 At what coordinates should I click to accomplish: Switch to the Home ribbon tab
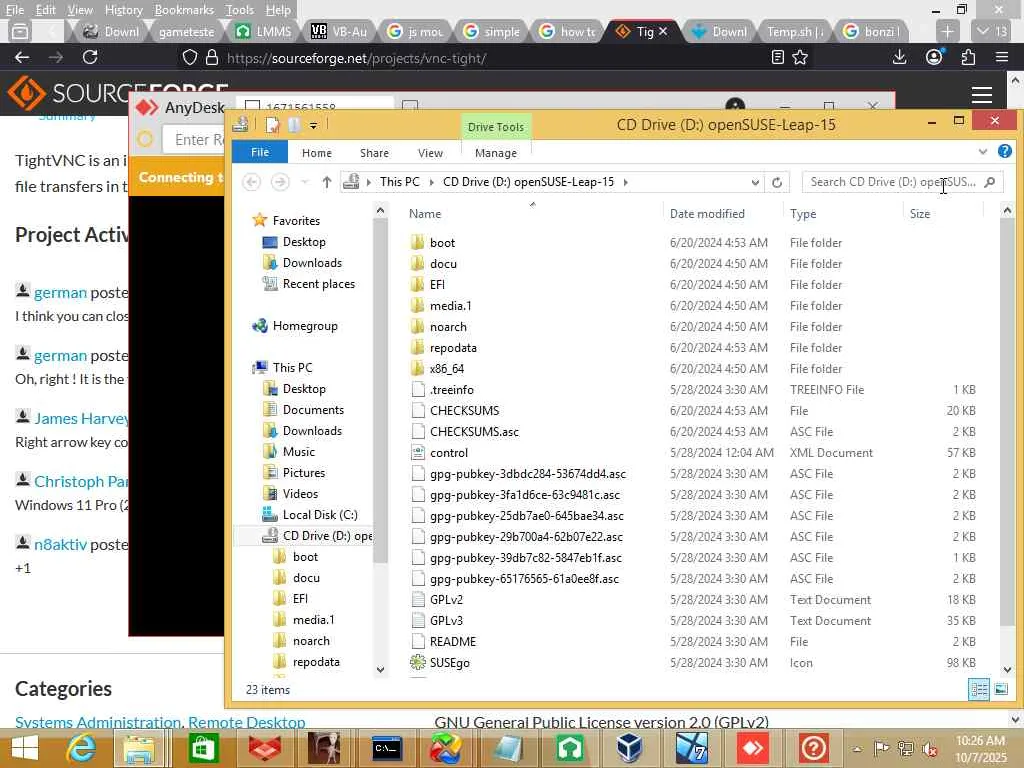click(x=317, y=153)
